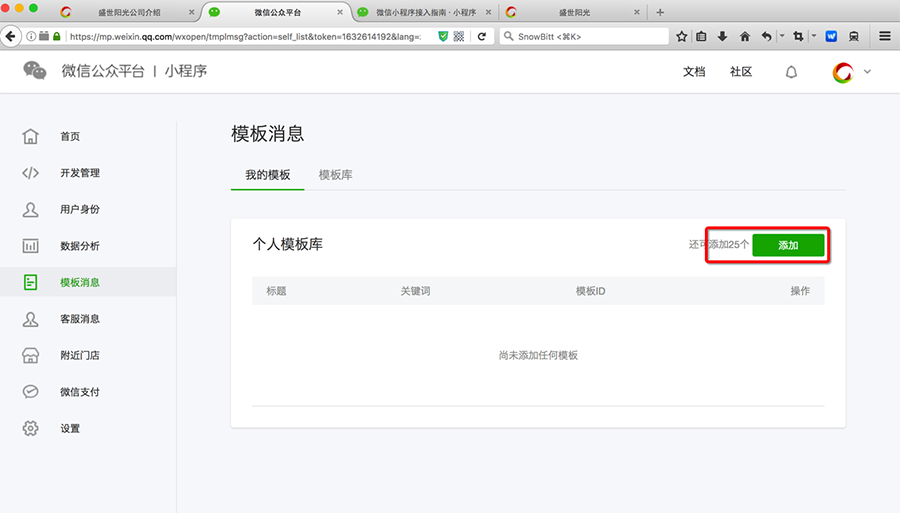Select the 微信公众平台 browser tab
The image size is (900, 513).
278,12
